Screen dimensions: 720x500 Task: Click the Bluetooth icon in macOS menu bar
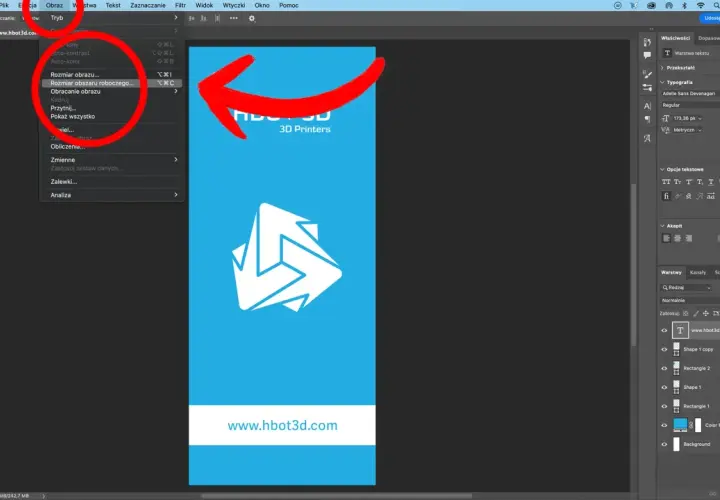pos(684,6)
